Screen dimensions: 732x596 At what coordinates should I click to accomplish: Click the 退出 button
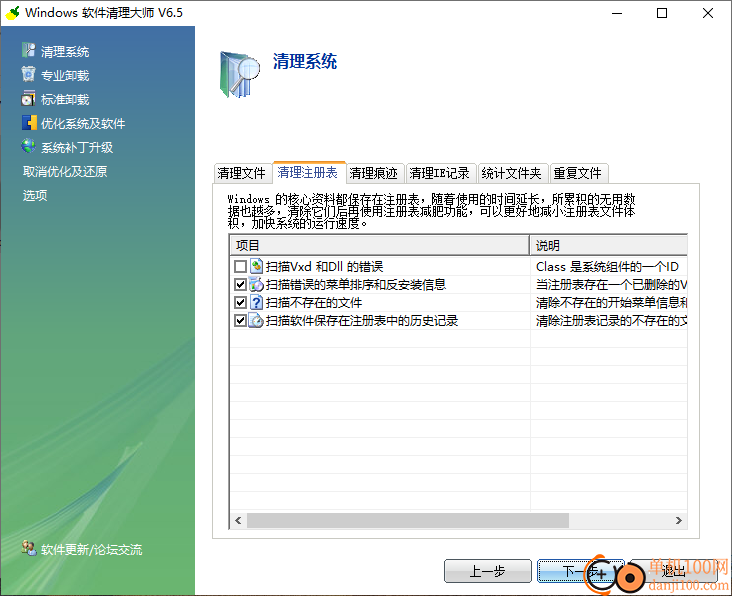[673, 571]
